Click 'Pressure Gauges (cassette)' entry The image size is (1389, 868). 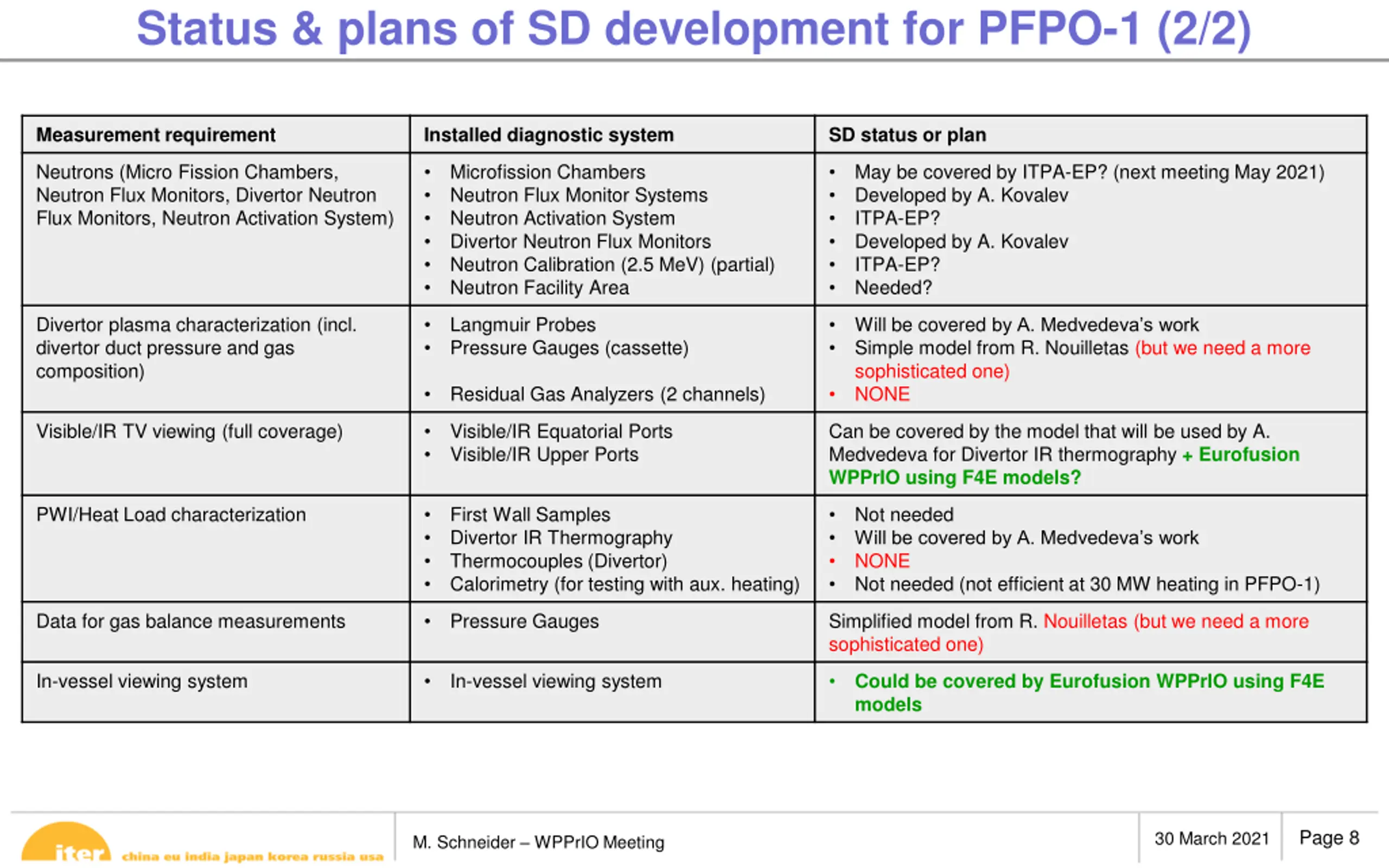click(x=569, y=348)
